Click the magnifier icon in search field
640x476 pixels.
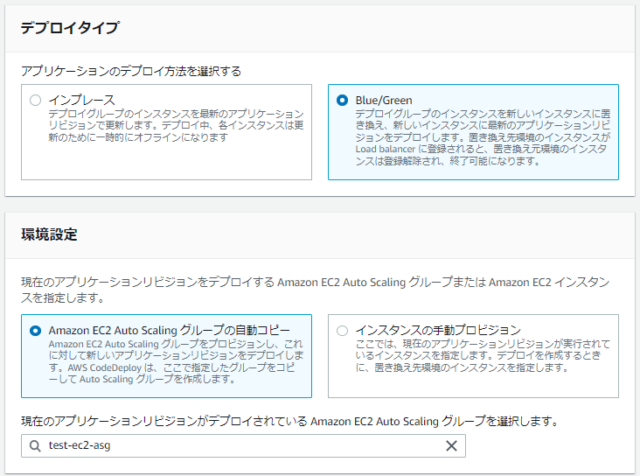click(35, 446)
